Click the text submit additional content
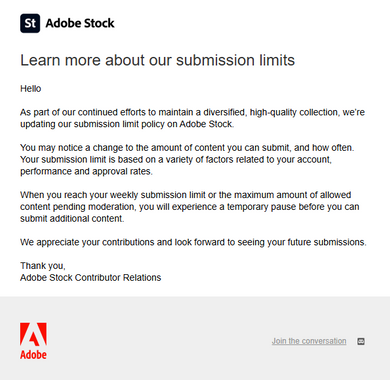This screenshot has width=390, height=380. [x=72, y=219]
